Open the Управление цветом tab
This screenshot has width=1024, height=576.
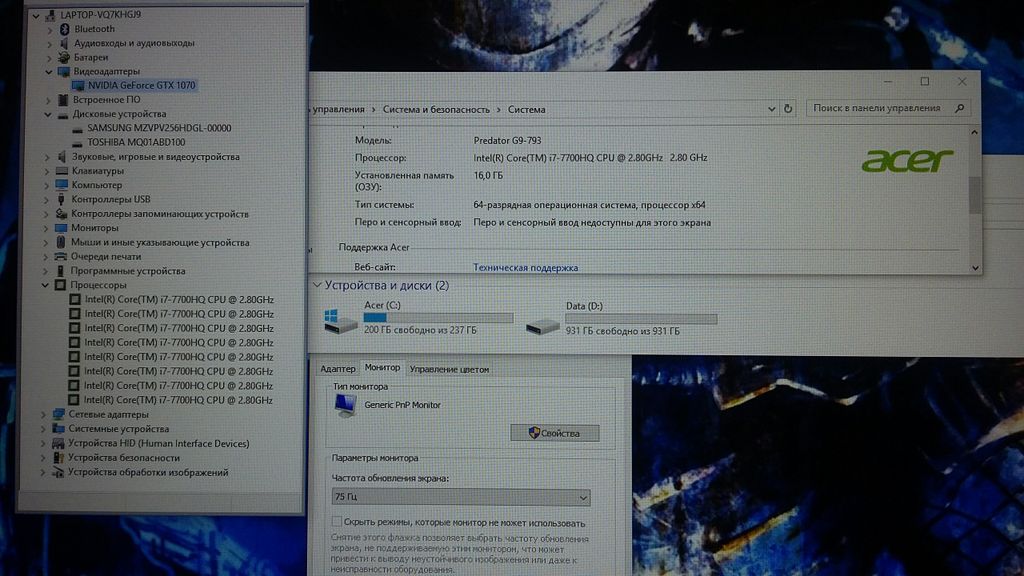coord(449,370)
